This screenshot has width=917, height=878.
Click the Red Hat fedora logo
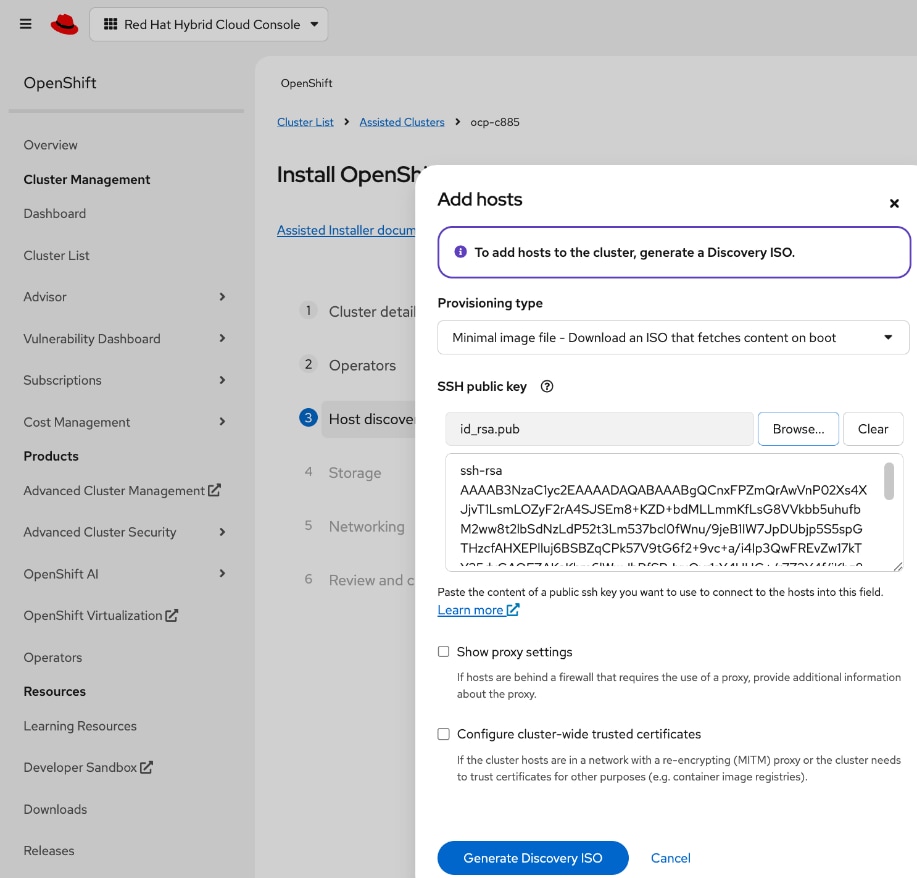click(x=63, y=23)
